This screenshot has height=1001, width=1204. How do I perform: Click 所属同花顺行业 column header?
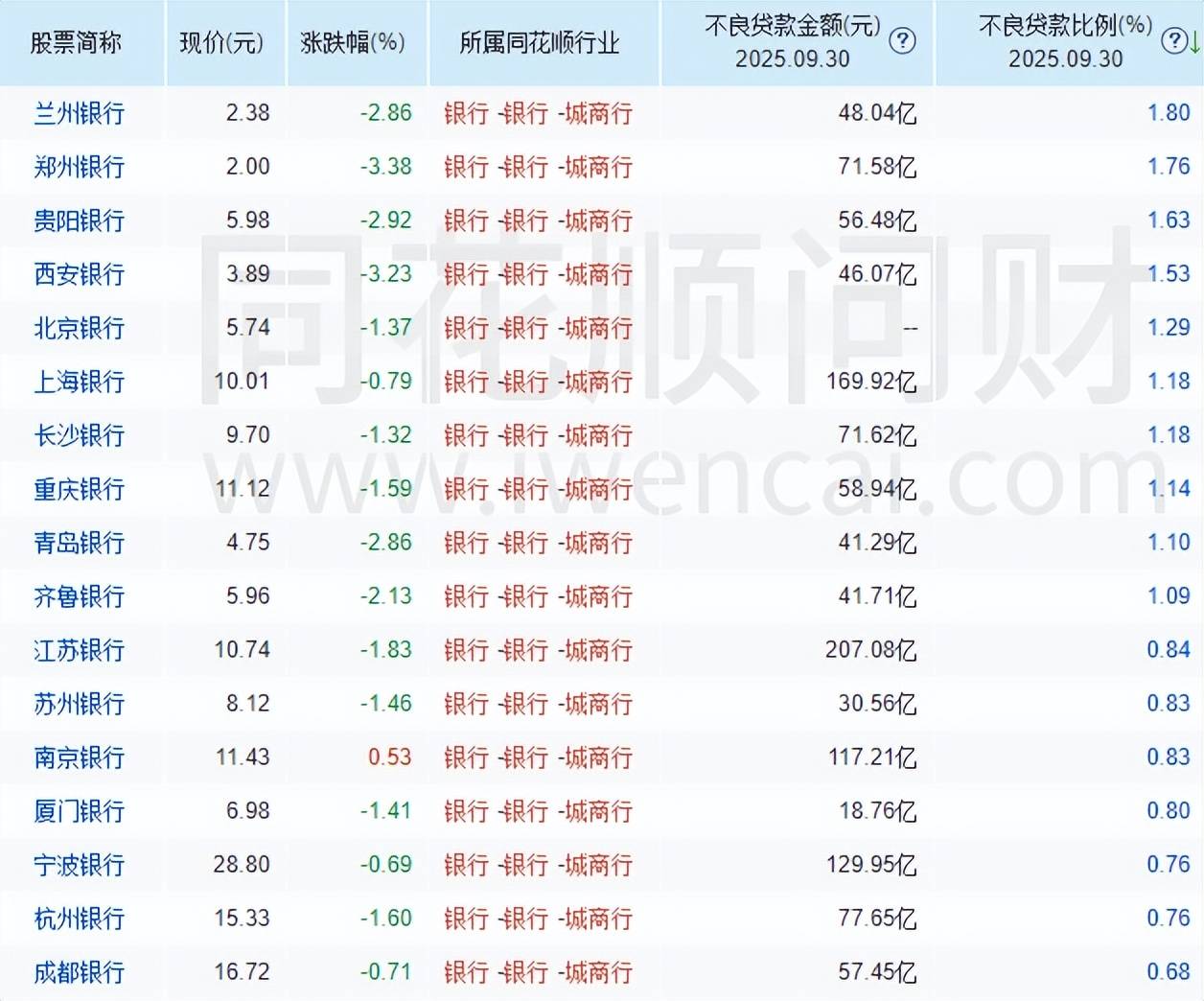(x=539, y=43)
